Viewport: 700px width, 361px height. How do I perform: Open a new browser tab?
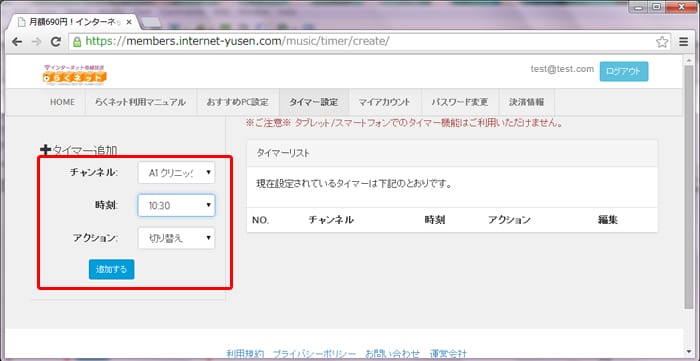click(x=151, y=22)
